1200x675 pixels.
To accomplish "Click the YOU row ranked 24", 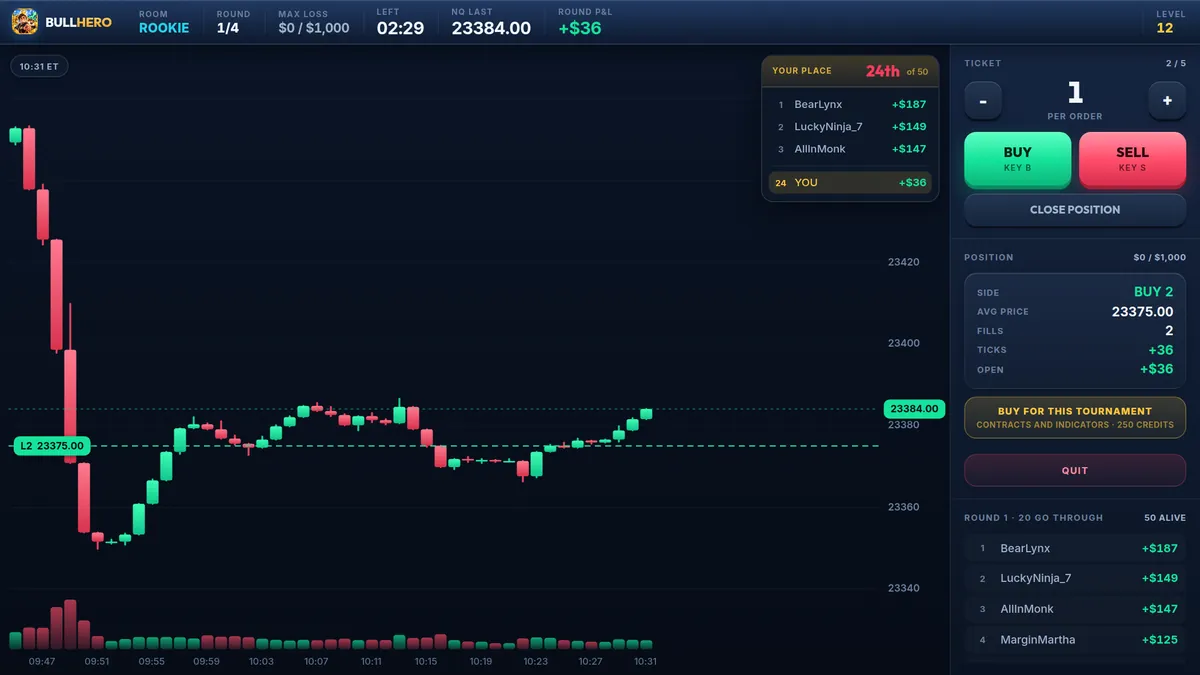I will point(851,183).
